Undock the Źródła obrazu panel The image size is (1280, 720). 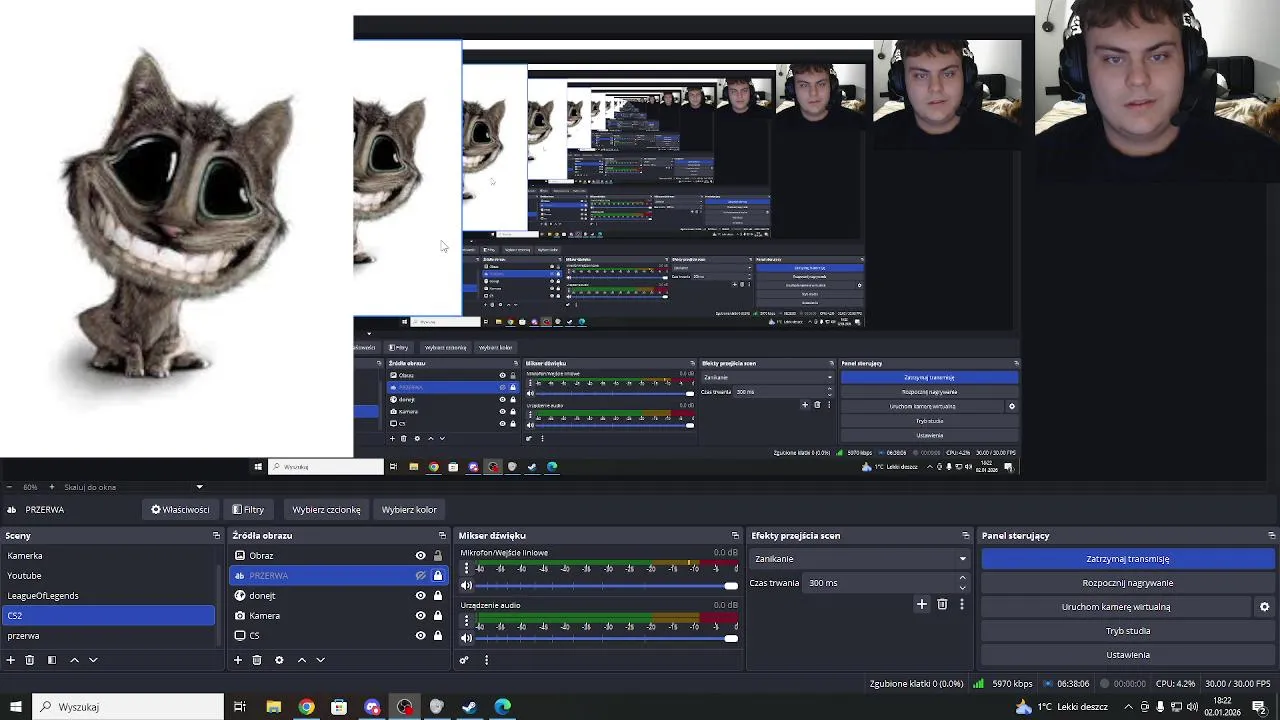[x=444, y=536]
